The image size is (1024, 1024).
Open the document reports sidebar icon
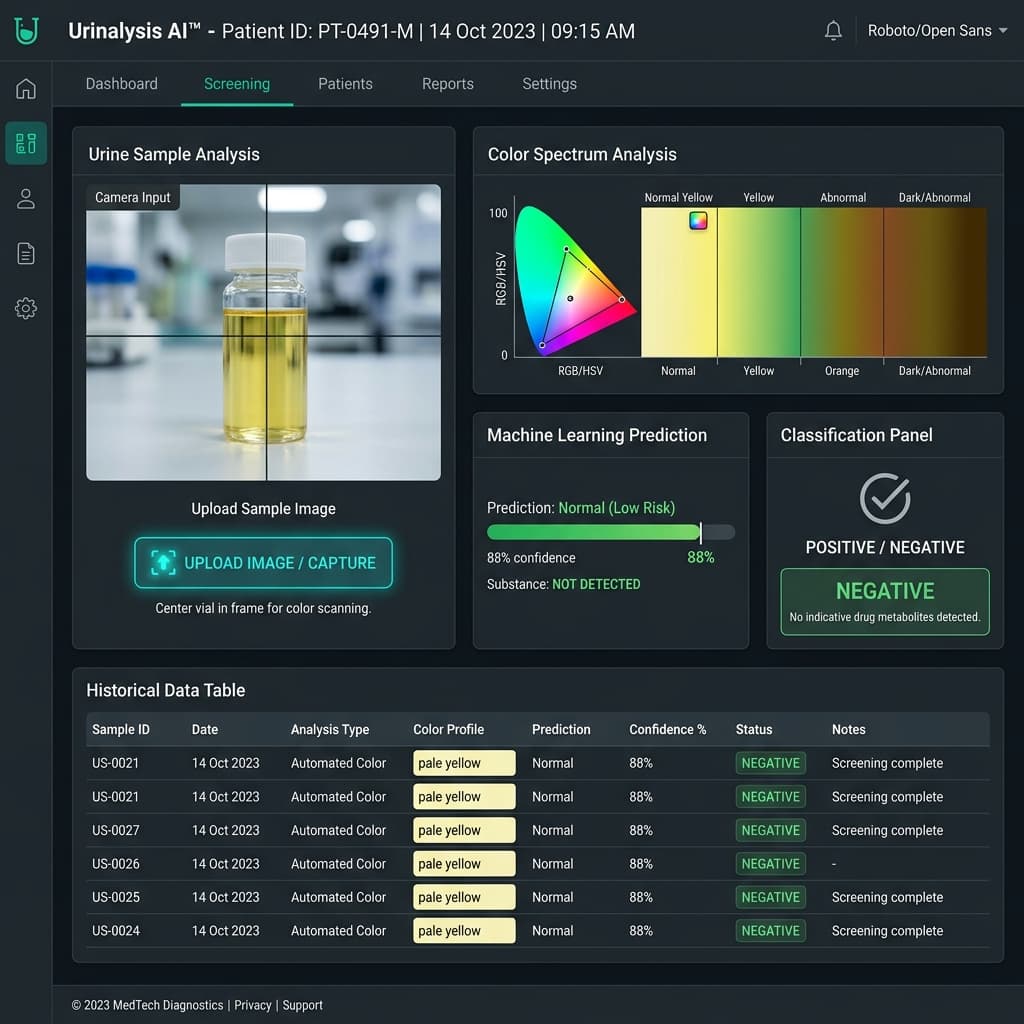(26, 254)
